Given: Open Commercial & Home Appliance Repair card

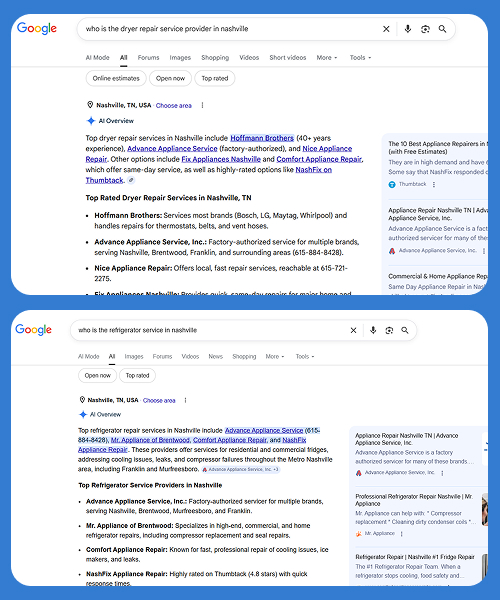Looking at the screenshot, I should (438, 276).
